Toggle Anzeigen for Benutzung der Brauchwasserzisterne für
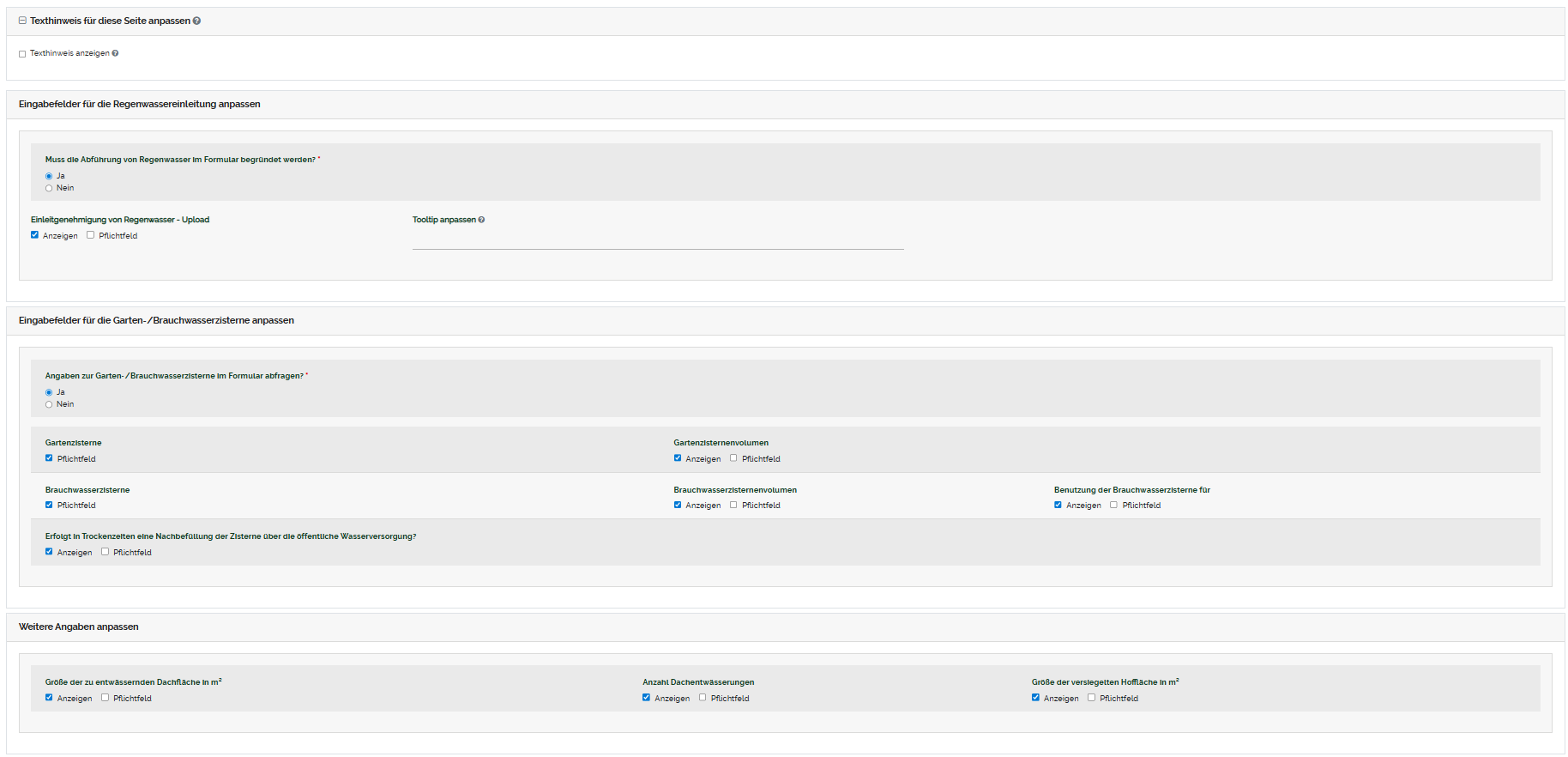 [x=1058, y=505]
